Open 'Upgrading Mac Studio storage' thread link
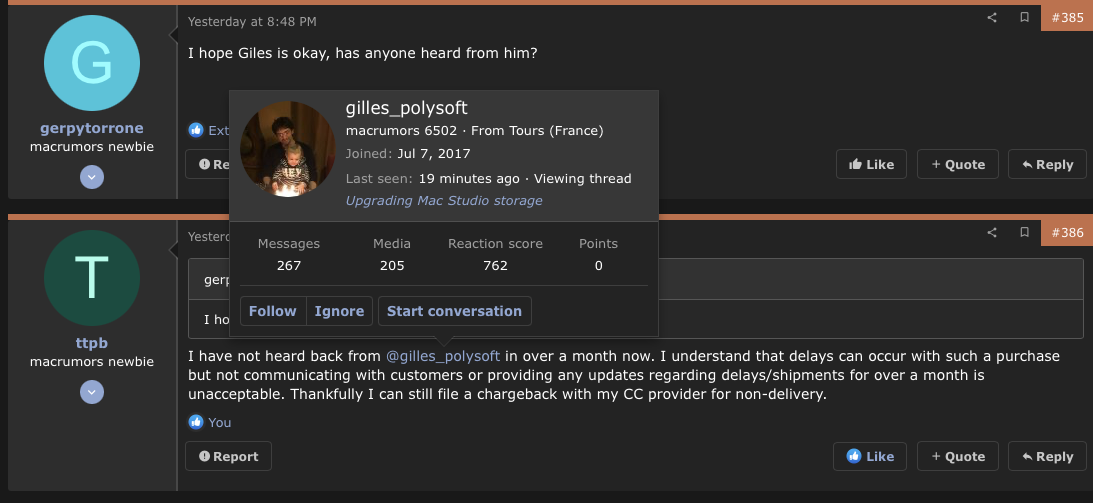 point(444,200)
